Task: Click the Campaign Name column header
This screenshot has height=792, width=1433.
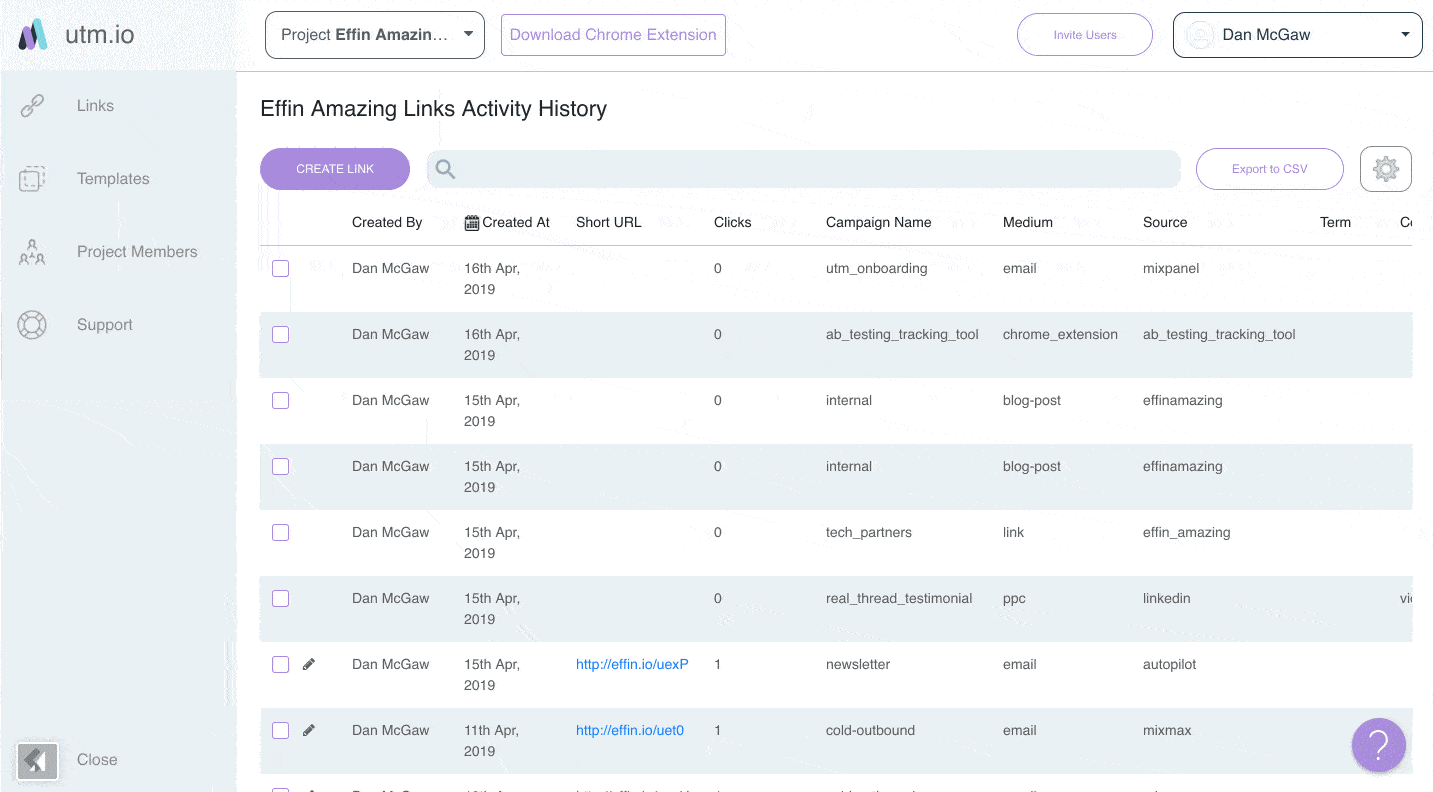Action: [879, 222]
